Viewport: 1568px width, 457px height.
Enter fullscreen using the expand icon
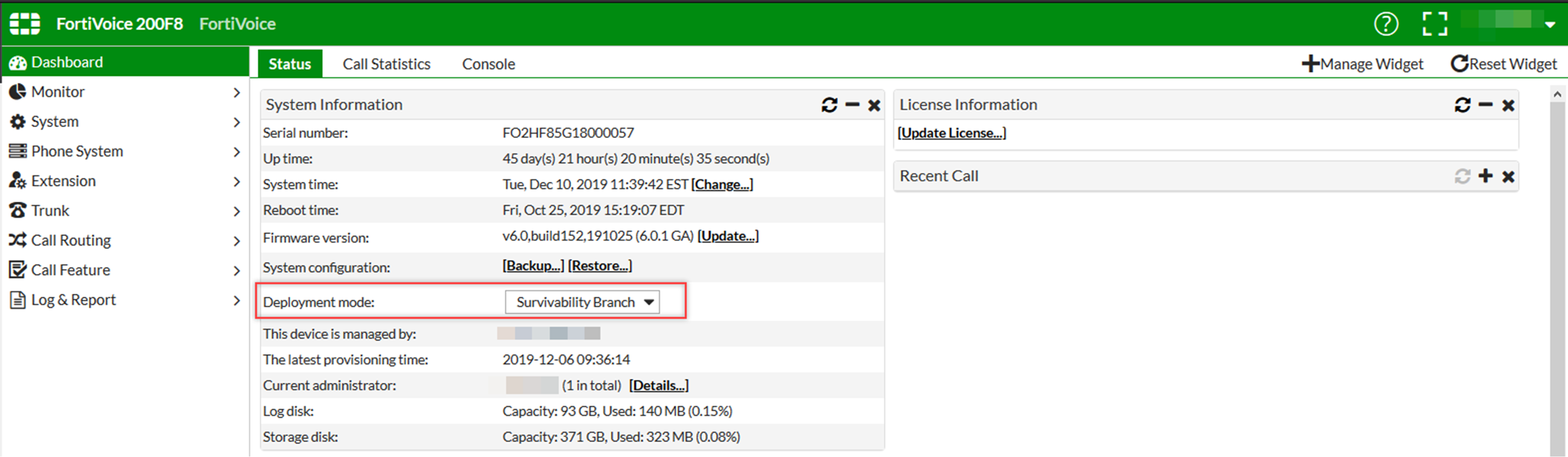tap(1435, 23)
